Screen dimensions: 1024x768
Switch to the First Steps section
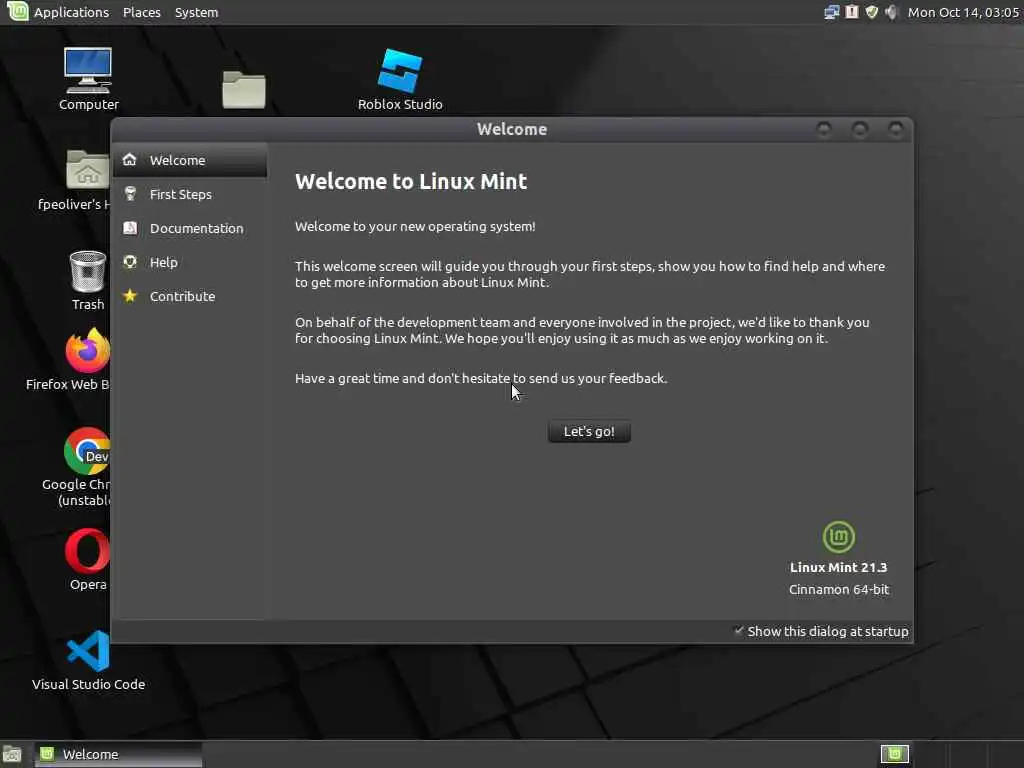190,194
